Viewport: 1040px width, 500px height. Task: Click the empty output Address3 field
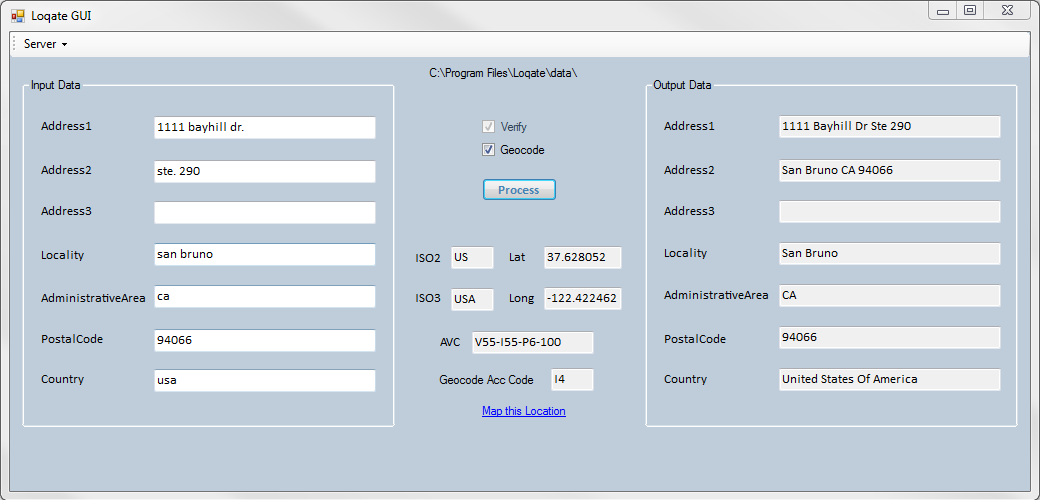coord(889,212)
